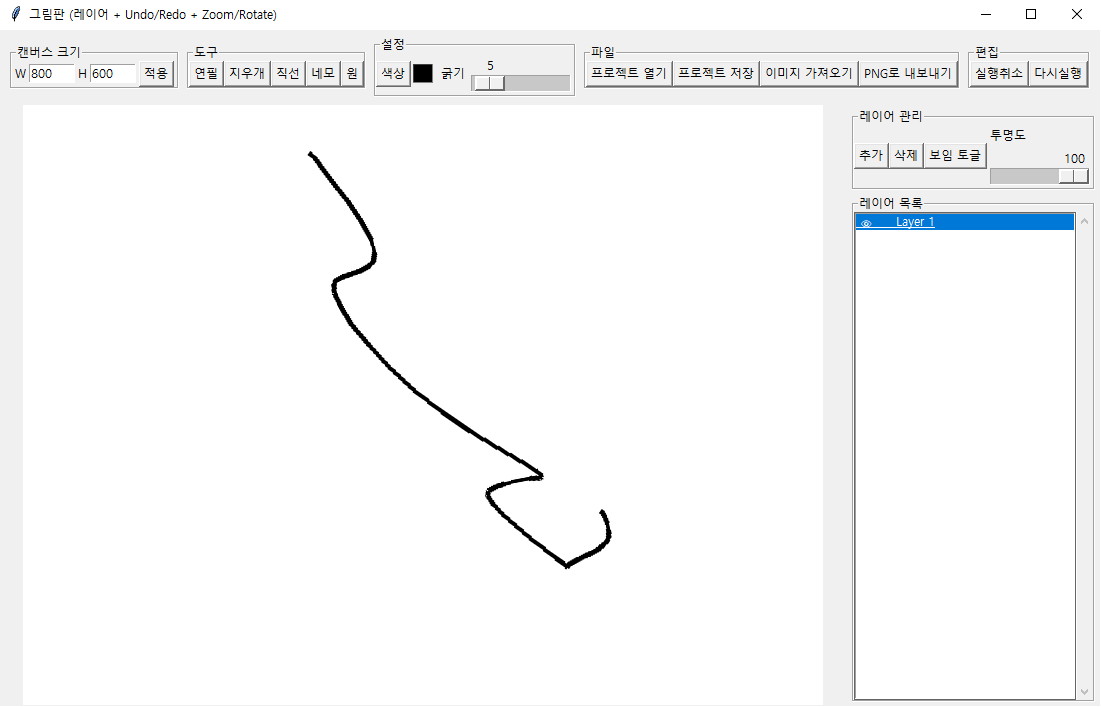Choose the 직선 (line) tool
The width and height of the screenshot is (1101, 707).
[x=288, y=74]
